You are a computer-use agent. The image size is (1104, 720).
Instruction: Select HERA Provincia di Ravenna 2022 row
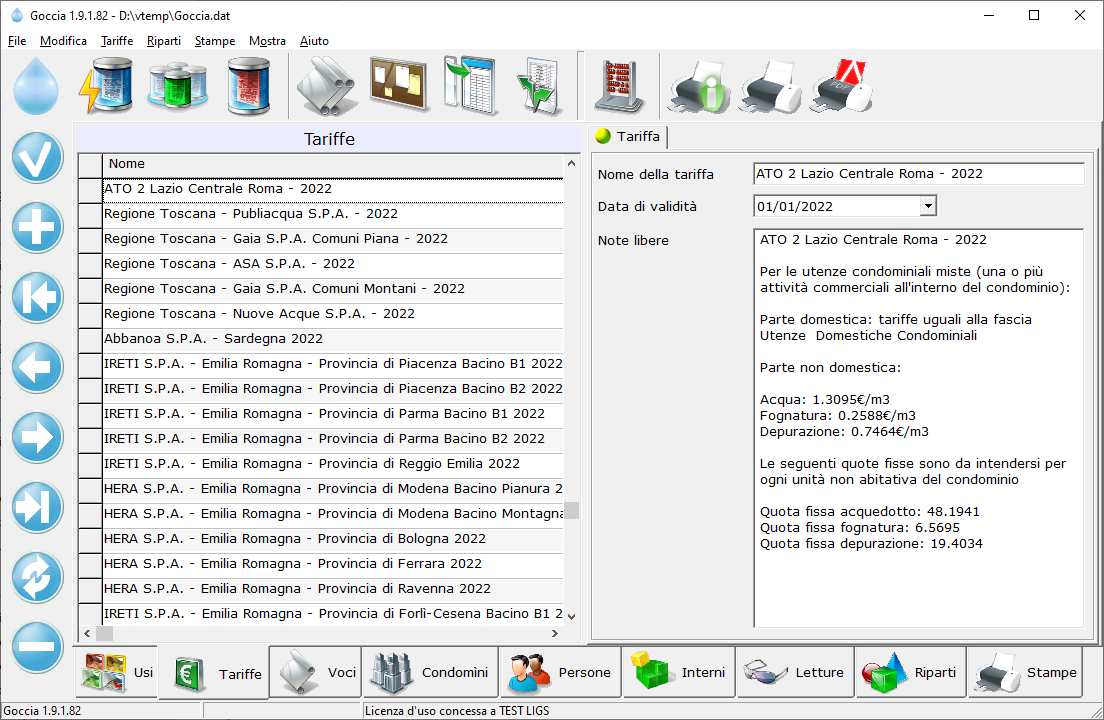click(x=333, y=589)
